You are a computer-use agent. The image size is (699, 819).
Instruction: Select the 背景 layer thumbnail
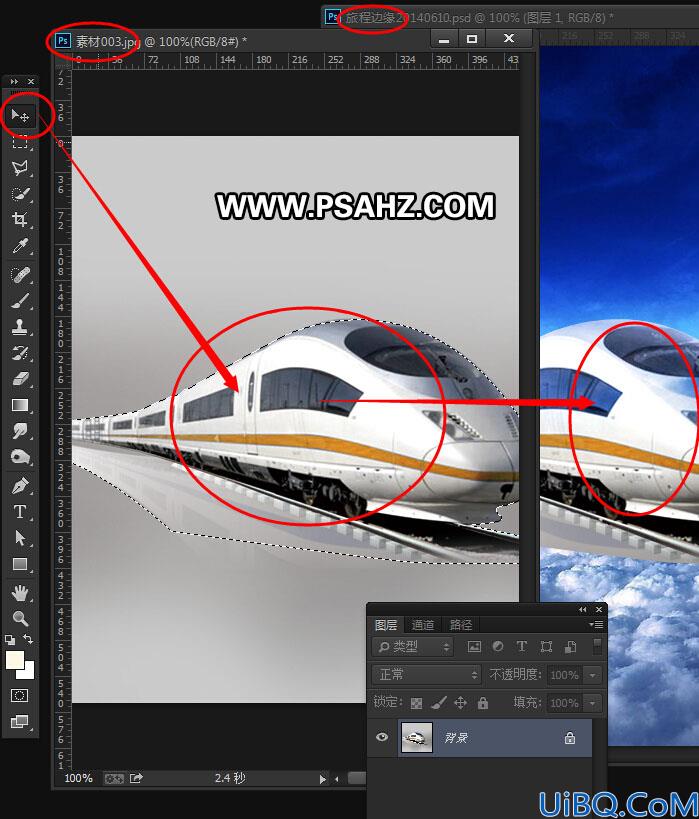[x=416, y=738]
